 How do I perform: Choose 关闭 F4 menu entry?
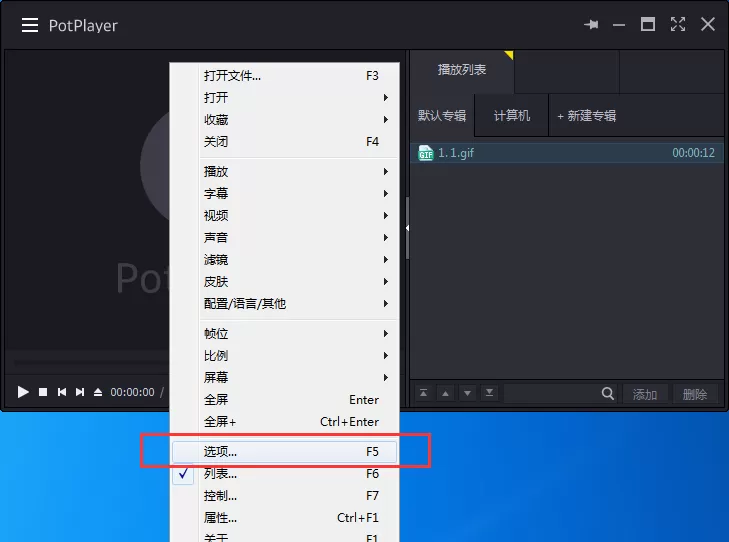285,142
